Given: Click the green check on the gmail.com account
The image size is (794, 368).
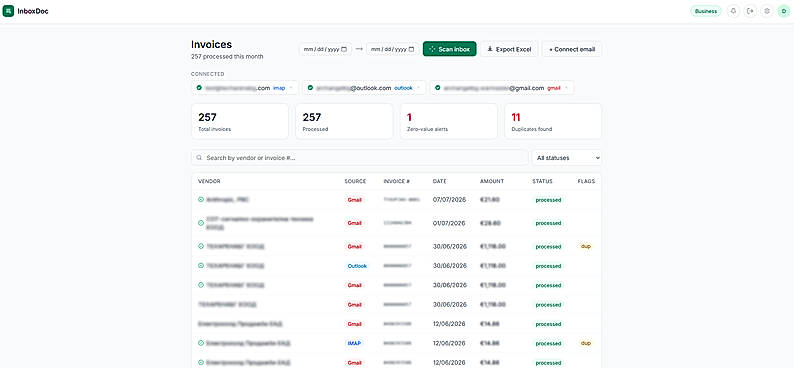Looking at the screenshot, I should tap(438, 88).
